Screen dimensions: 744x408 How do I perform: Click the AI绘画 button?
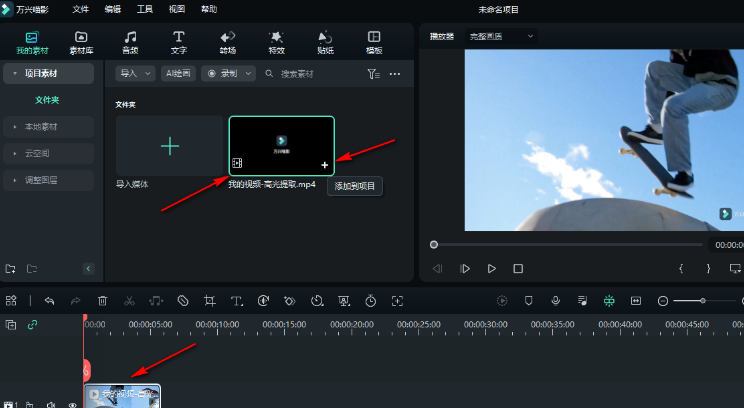point(178,74)
